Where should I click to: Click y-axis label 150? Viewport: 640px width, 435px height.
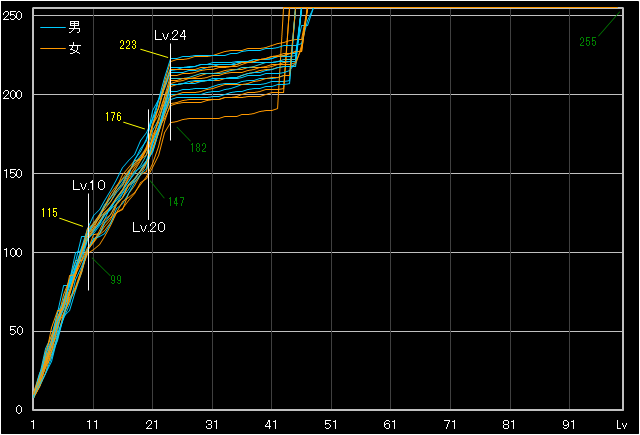click(x=12, y=174)
